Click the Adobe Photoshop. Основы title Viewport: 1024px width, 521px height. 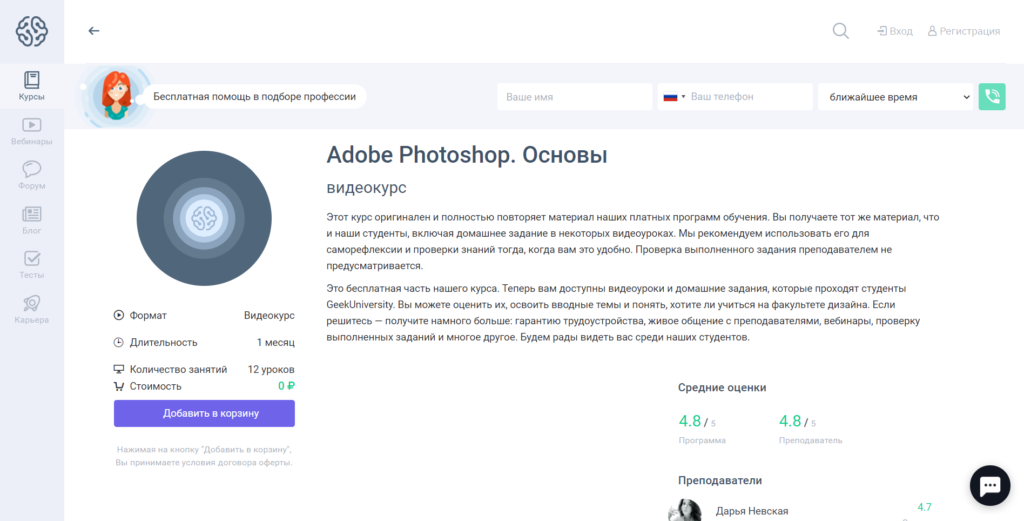(x=467, y=155)
